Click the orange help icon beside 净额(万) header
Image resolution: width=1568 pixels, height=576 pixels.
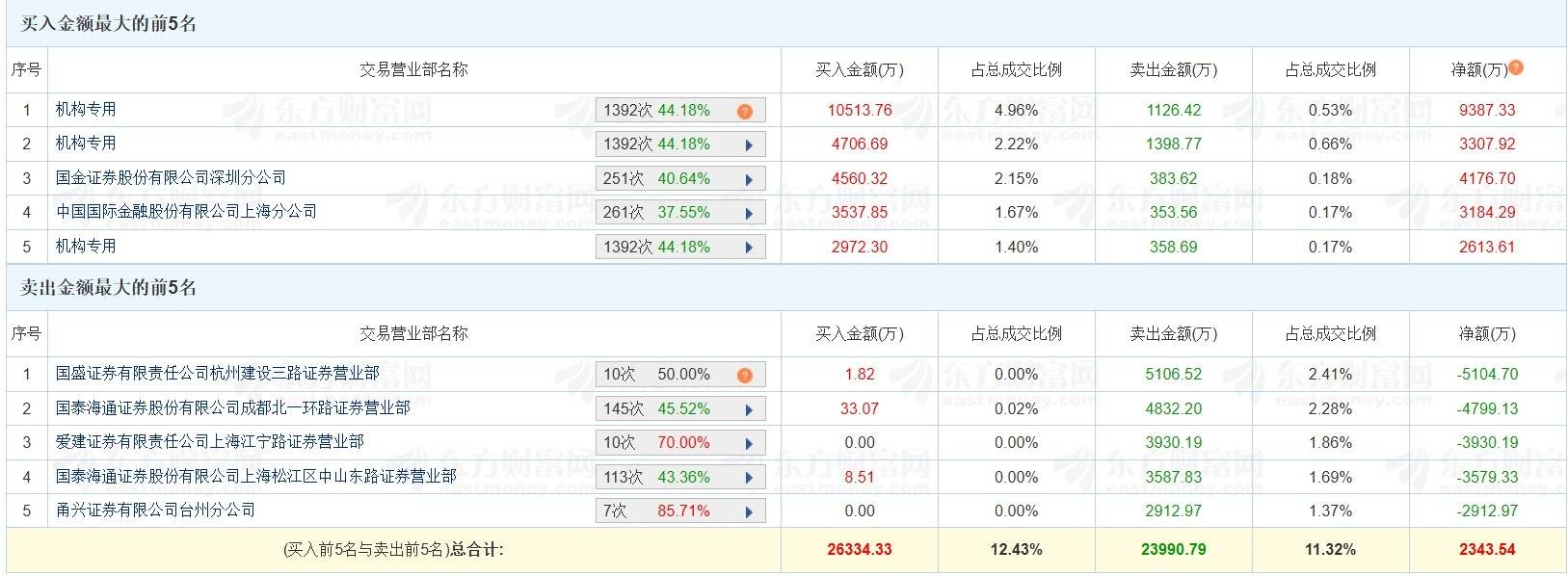pyautogui.click(x=1516, y=67)
